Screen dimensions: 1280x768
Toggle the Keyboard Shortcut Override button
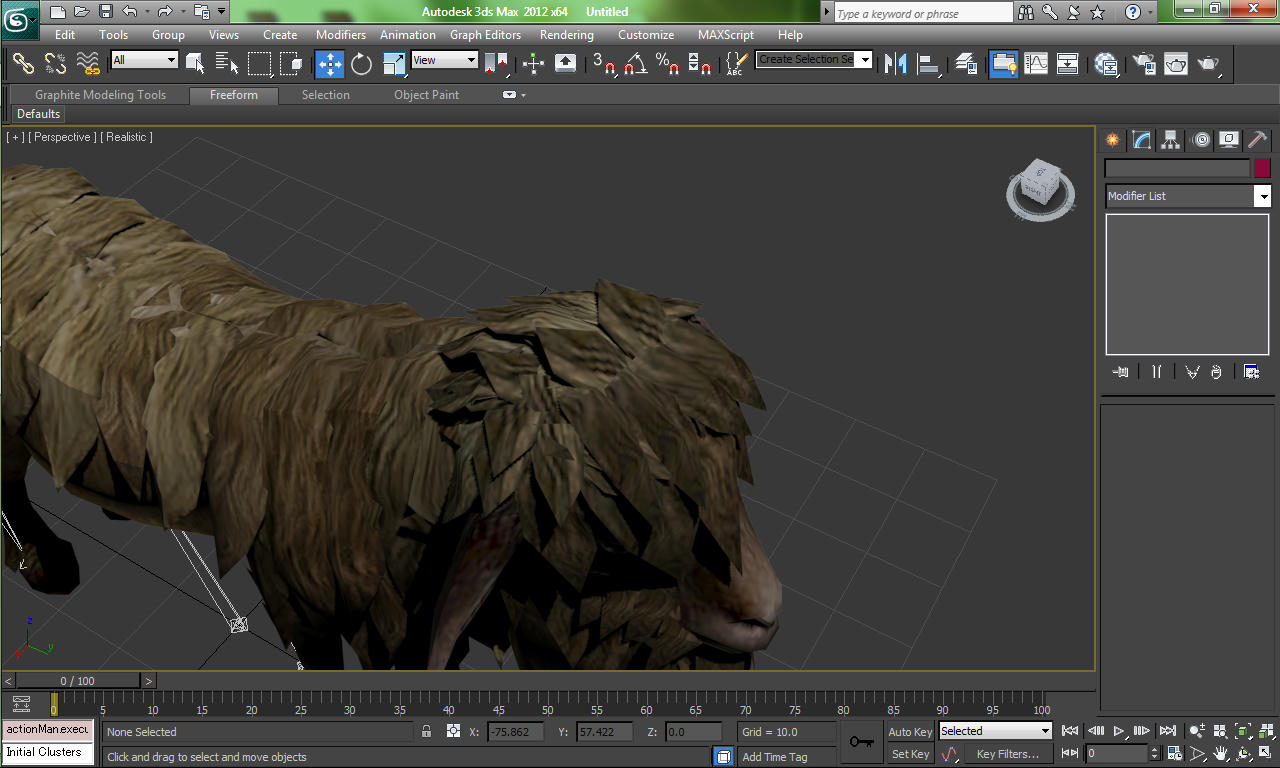pyautogui.click(x=565, y=63)
